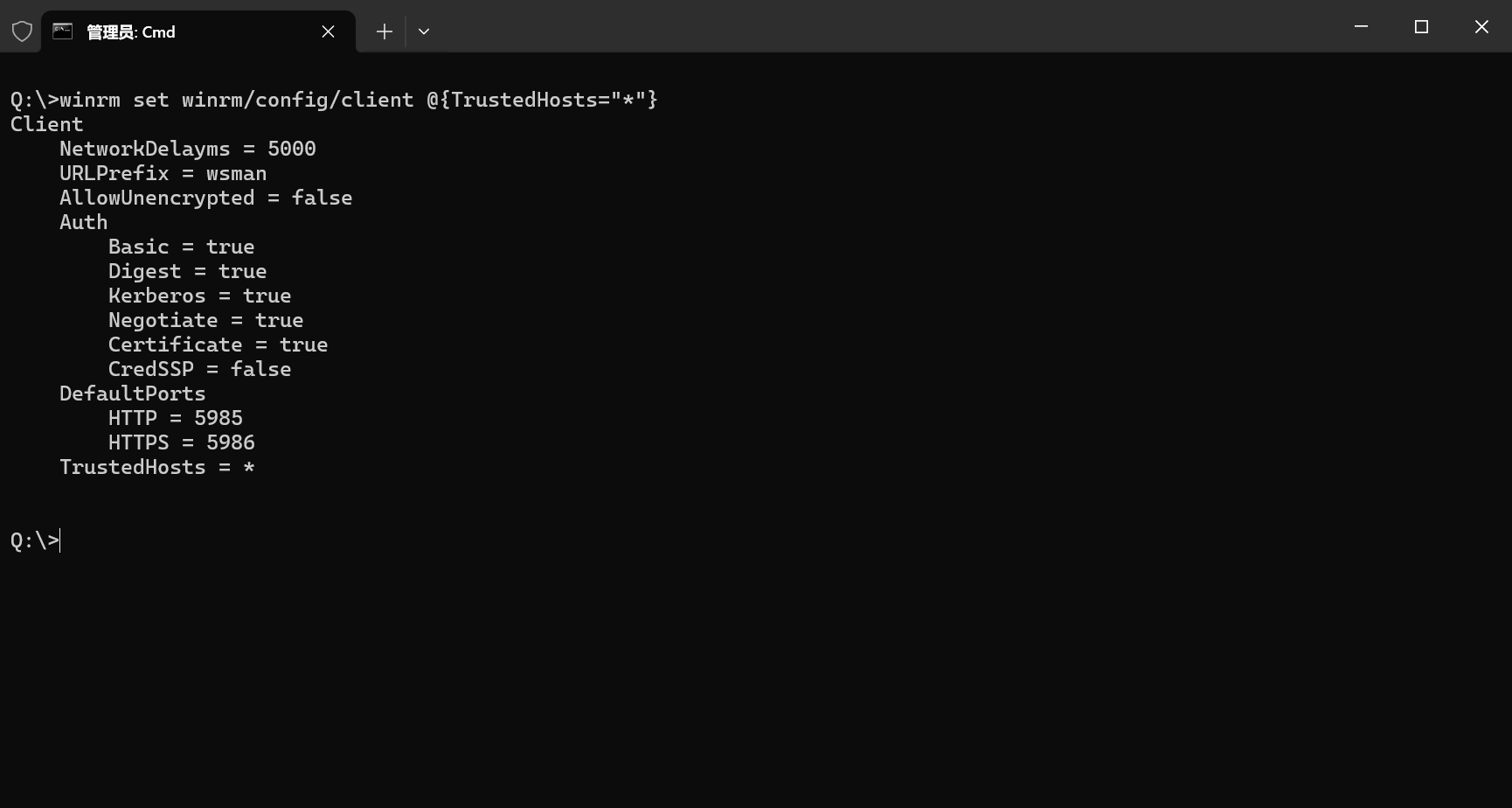
Task: Click the Cmd terminal icon on the tab
Action: (x=63, y=31)
